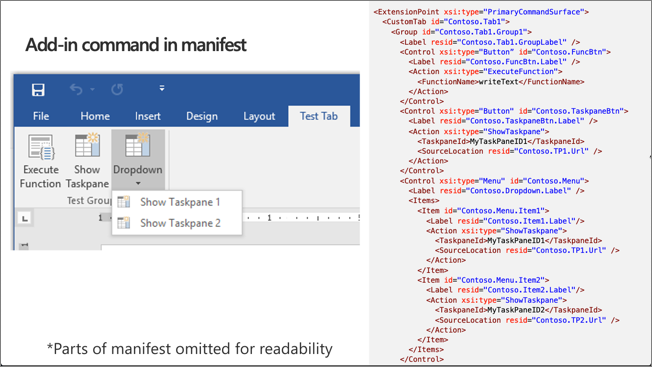Go to the Layout tab
Viewport: 652px width, 367px height.
[259, 116]
